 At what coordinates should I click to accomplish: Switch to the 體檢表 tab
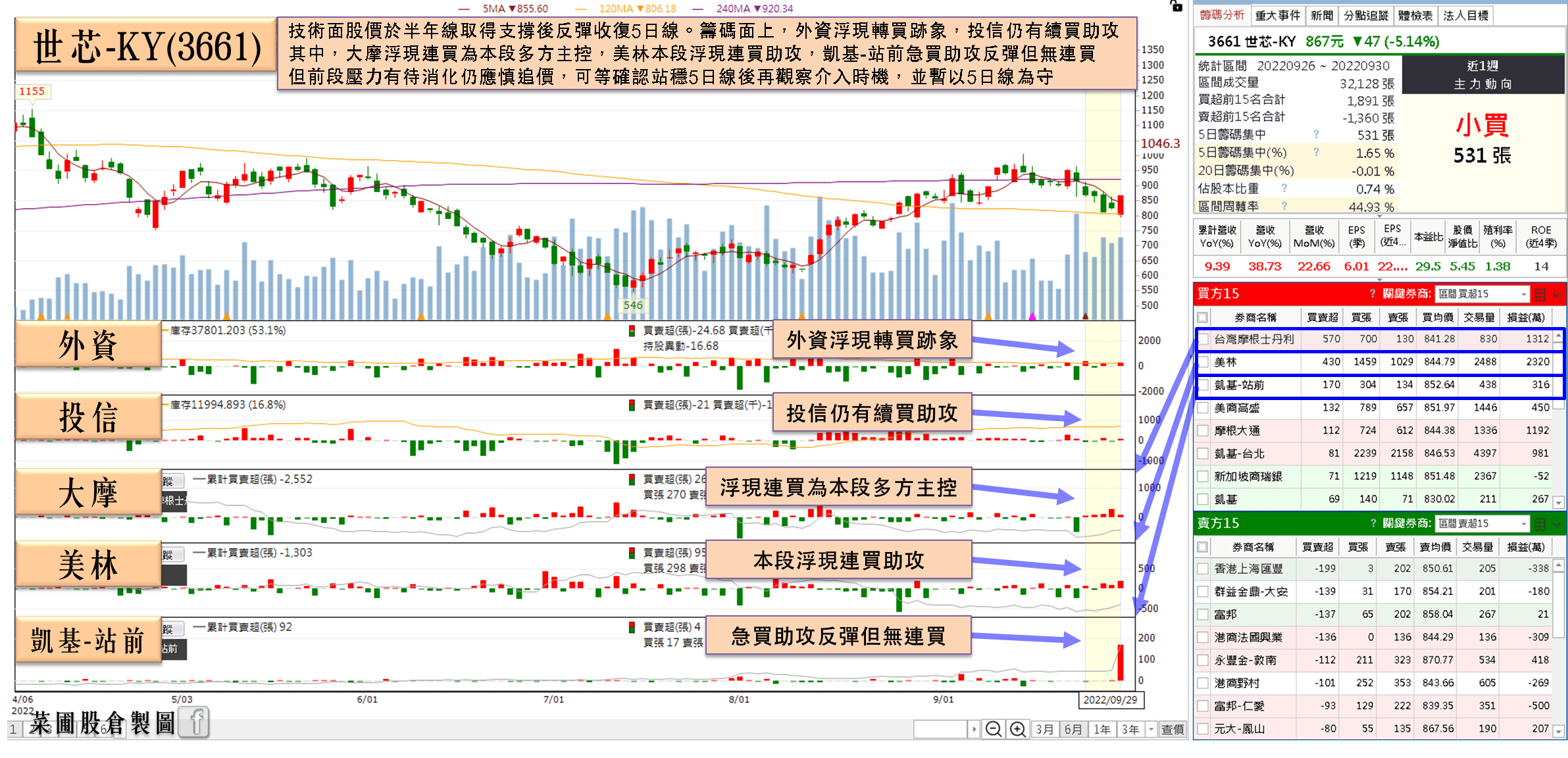1415,15
